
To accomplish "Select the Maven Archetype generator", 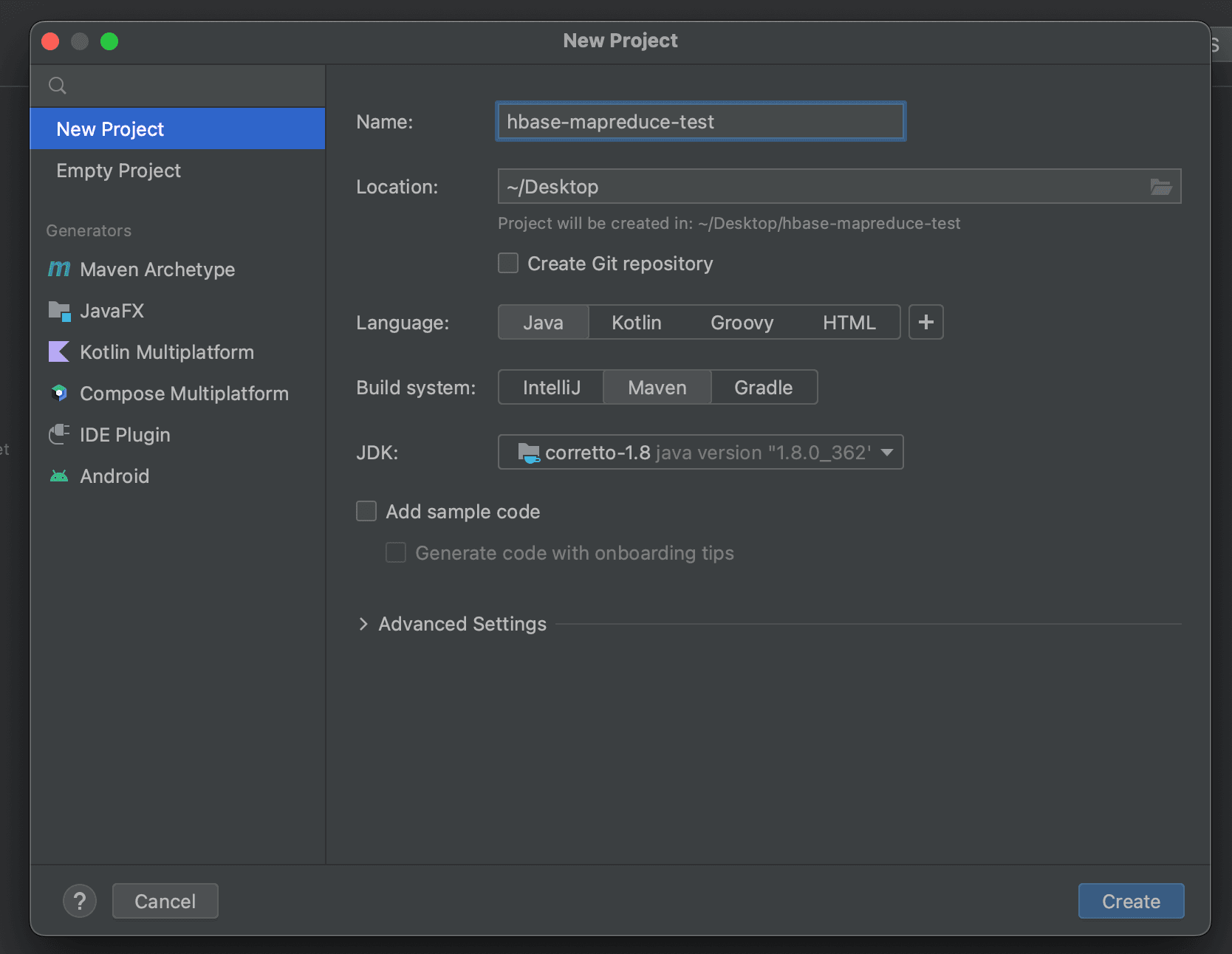I will point(157,269).
